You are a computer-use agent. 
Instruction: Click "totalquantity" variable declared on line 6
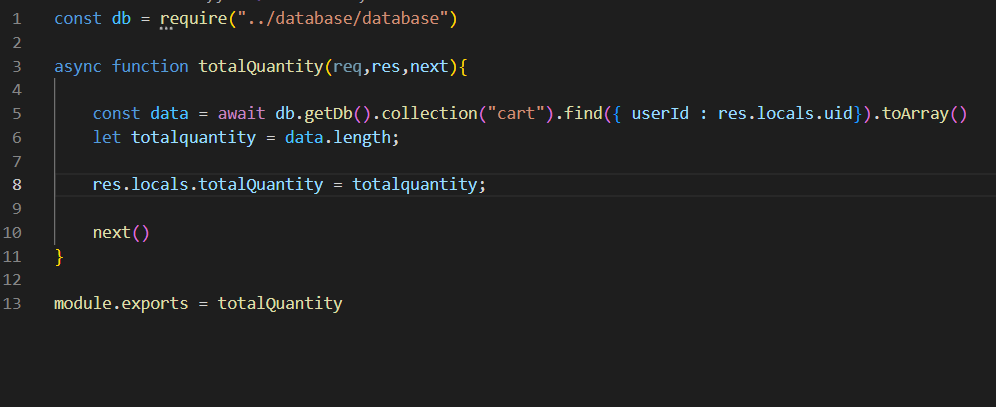tap(194, 137)
